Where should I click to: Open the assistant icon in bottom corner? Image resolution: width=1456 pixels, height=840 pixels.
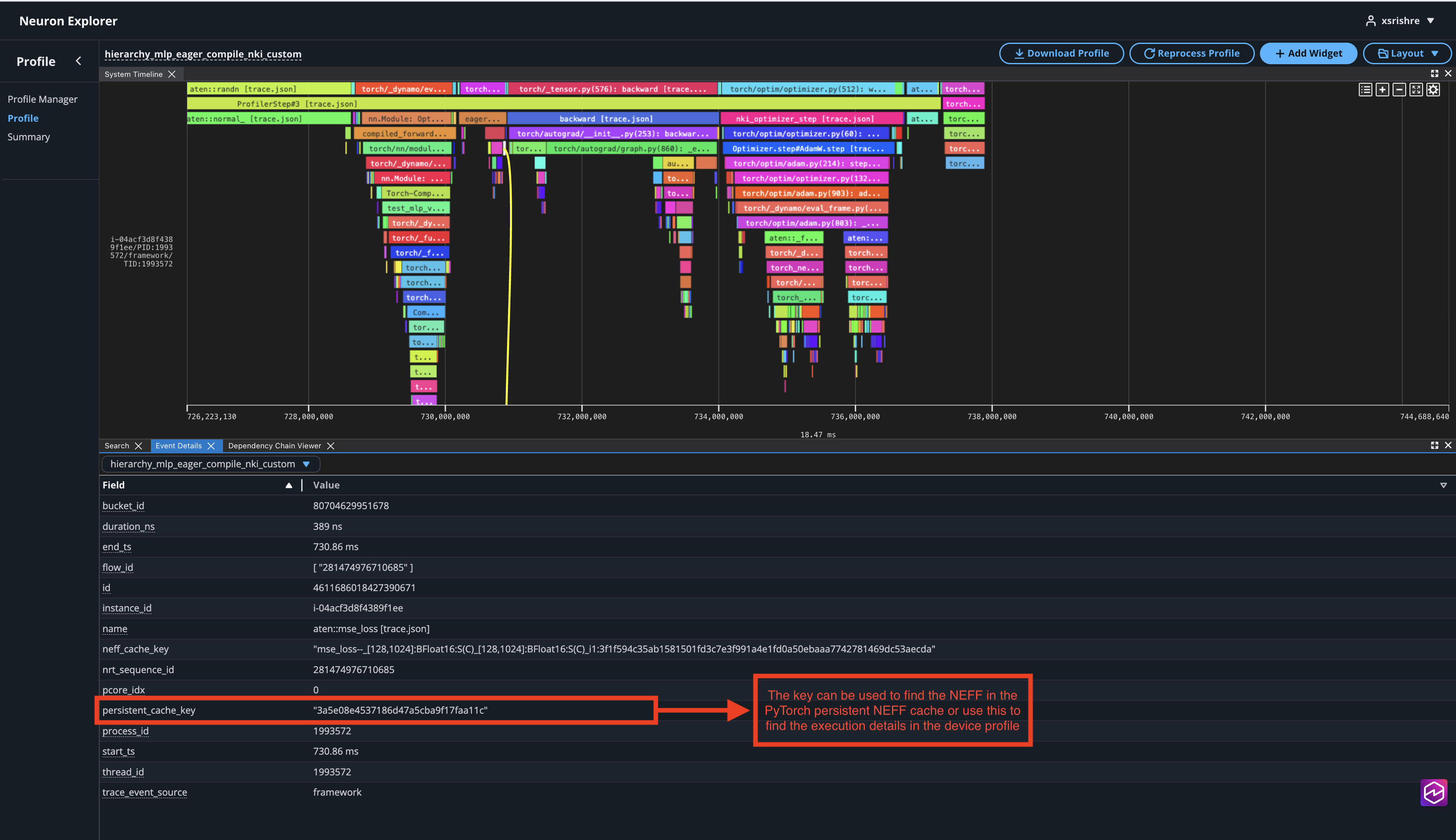[x=1434, y=793]
